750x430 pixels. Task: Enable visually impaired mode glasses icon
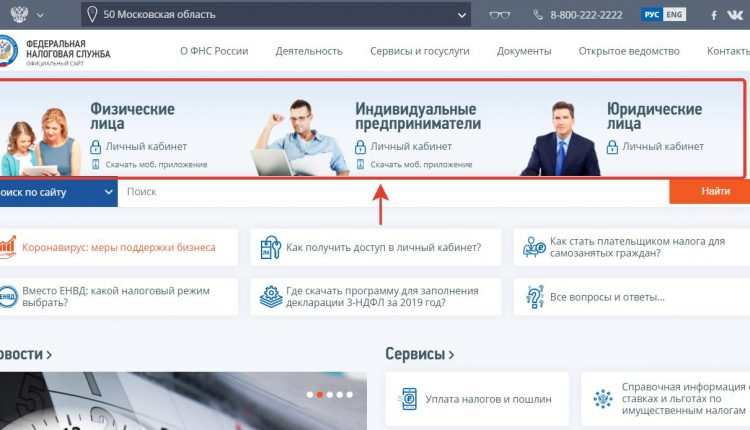pos(499,15)
